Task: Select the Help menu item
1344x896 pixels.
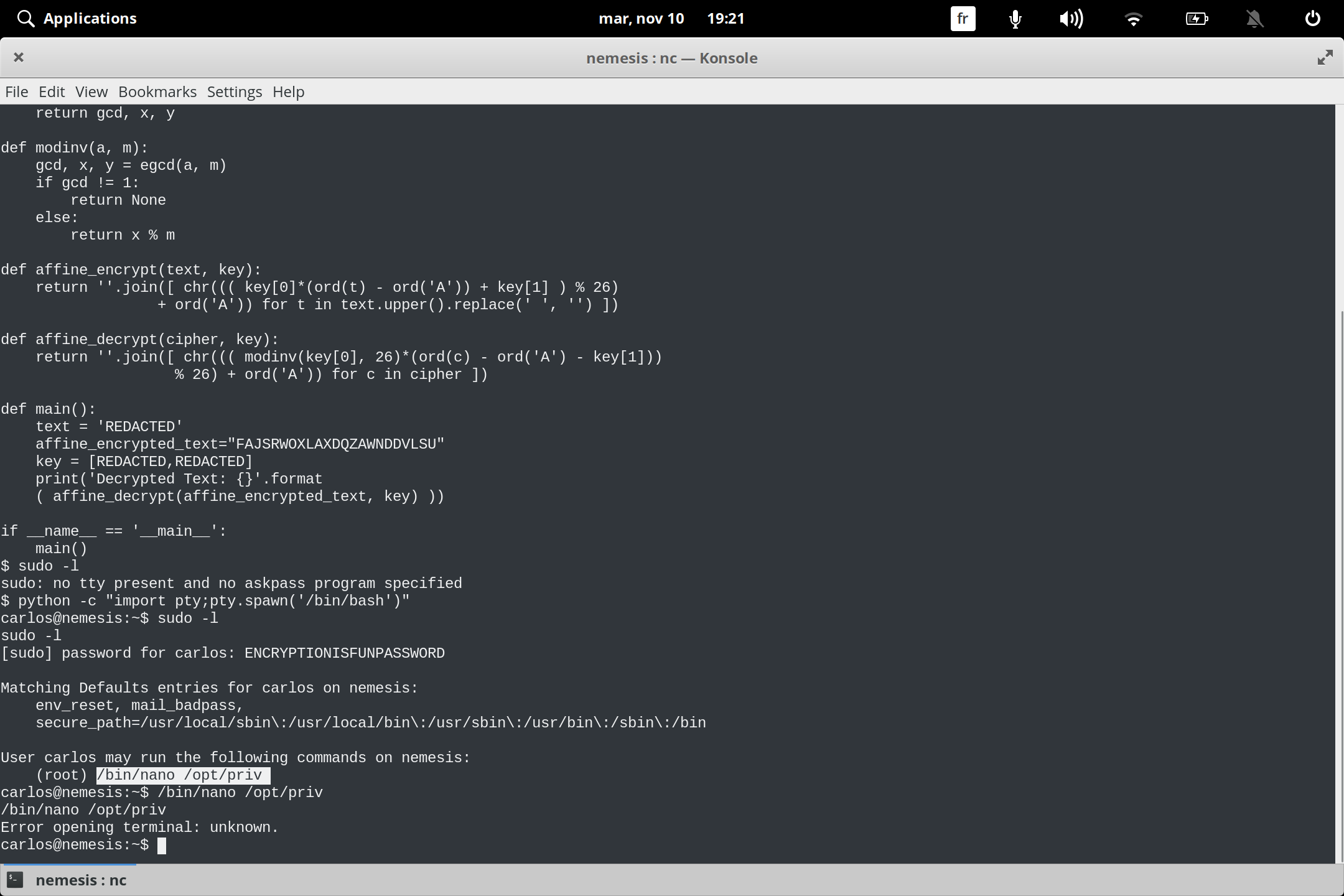Action: pos(288,91)
